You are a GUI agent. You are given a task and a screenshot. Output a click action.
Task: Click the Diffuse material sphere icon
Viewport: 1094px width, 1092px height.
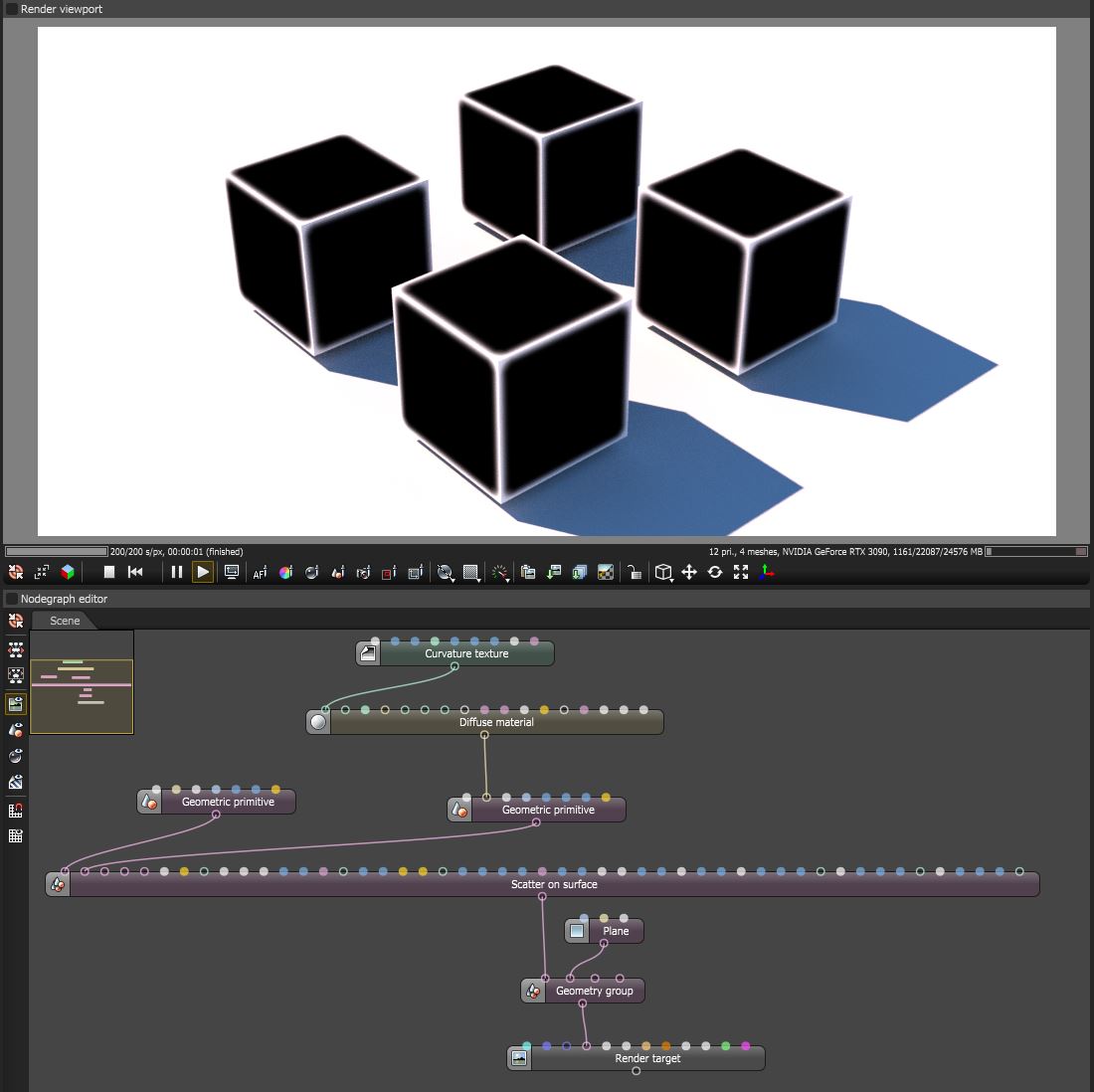pos(318,722)
